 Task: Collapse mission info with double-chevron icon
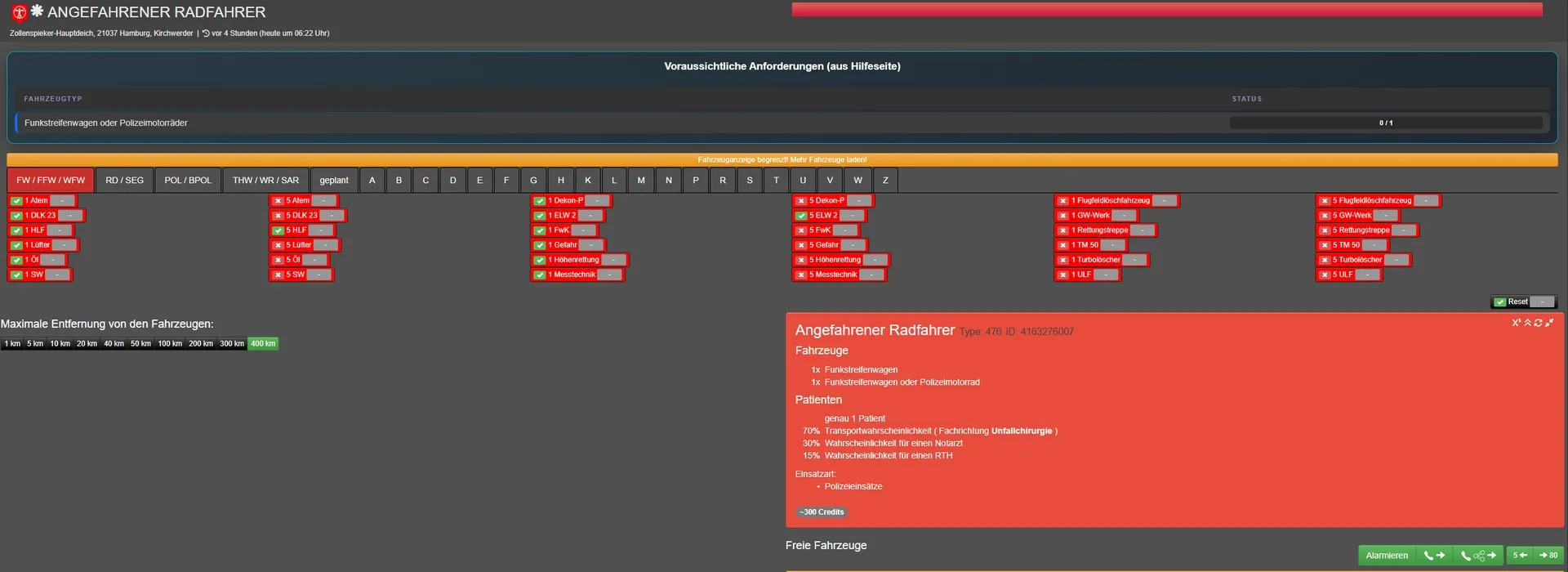[x=1528, y=323]
